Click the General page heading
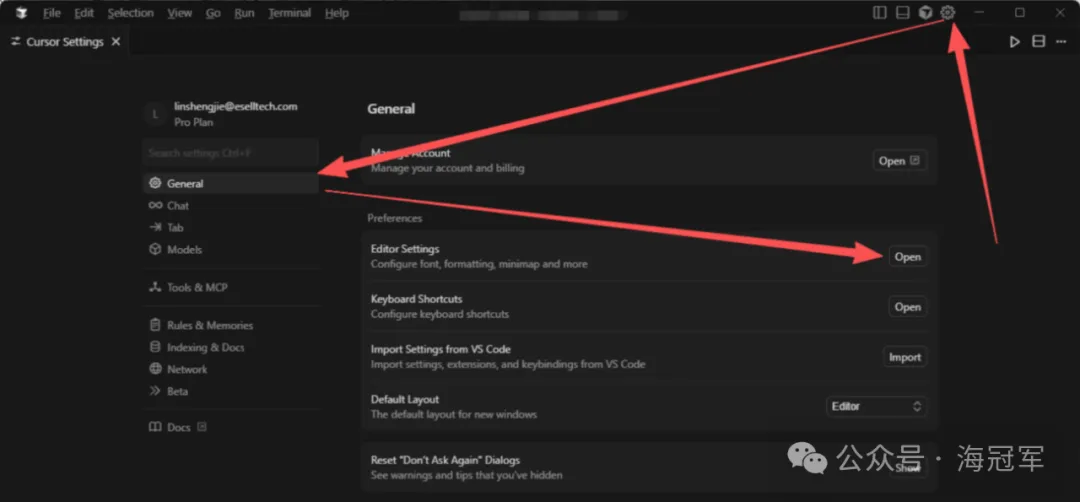This screenshot has height=502, width=1080. [391, 109]
